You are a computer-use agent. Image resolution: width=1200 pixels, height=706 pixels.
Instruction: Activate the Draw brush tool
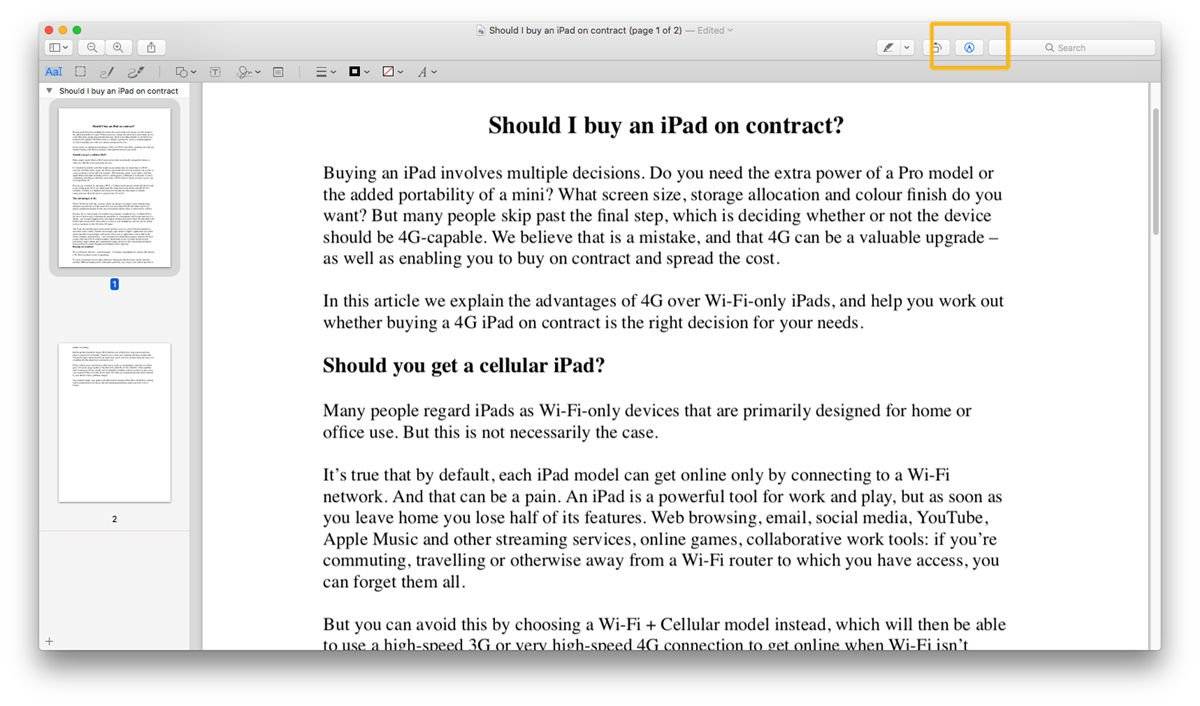(136, 72)
